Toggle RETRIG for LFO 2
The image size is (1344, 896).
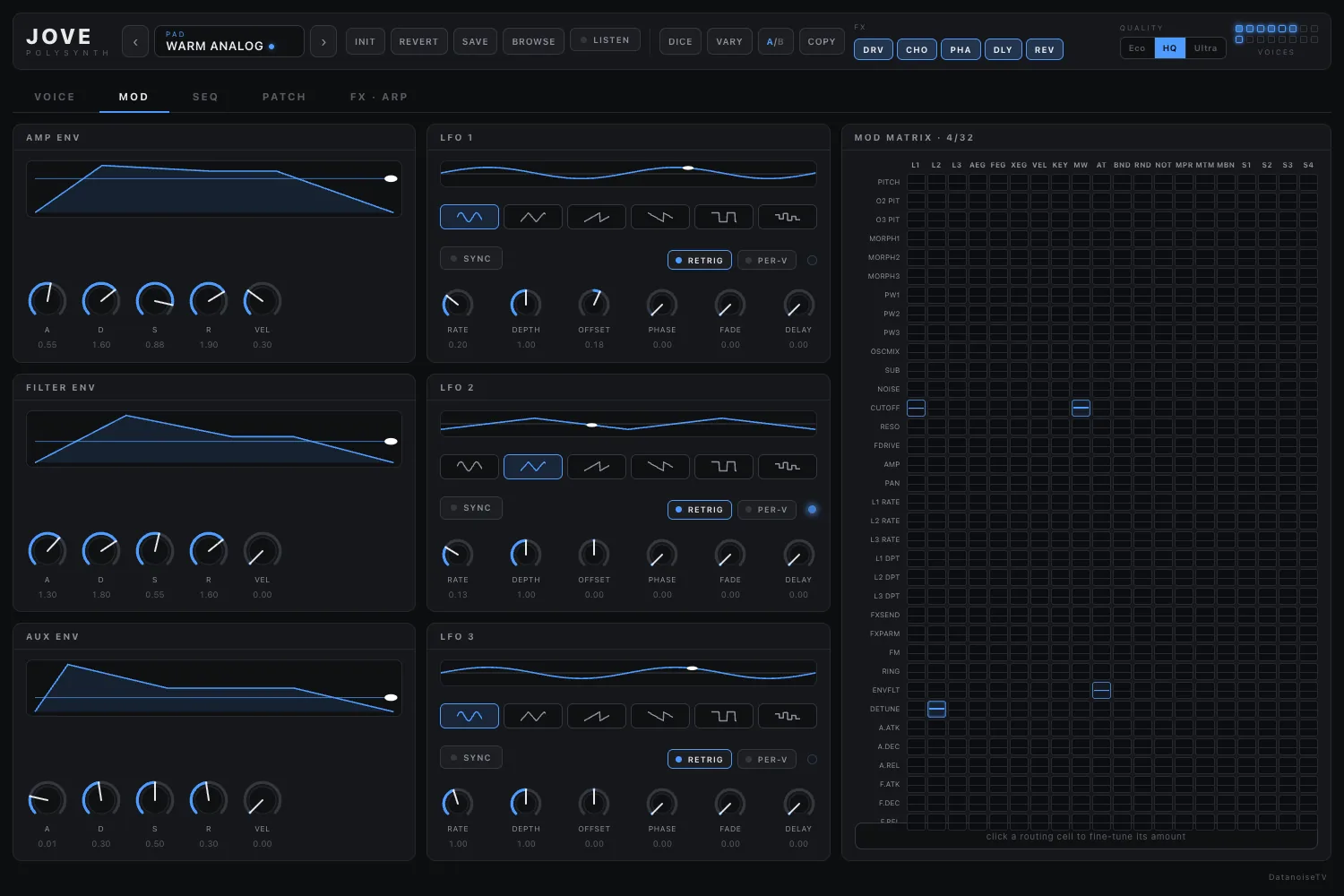(700, 509)
